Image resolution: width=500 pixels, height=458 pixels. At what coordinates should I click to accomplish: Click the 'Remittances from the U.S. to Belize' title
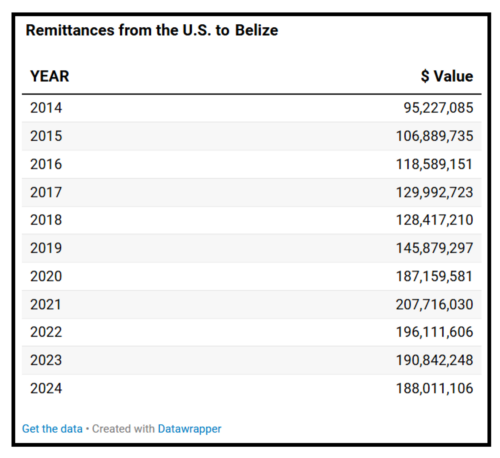click(x=152, y=30)
